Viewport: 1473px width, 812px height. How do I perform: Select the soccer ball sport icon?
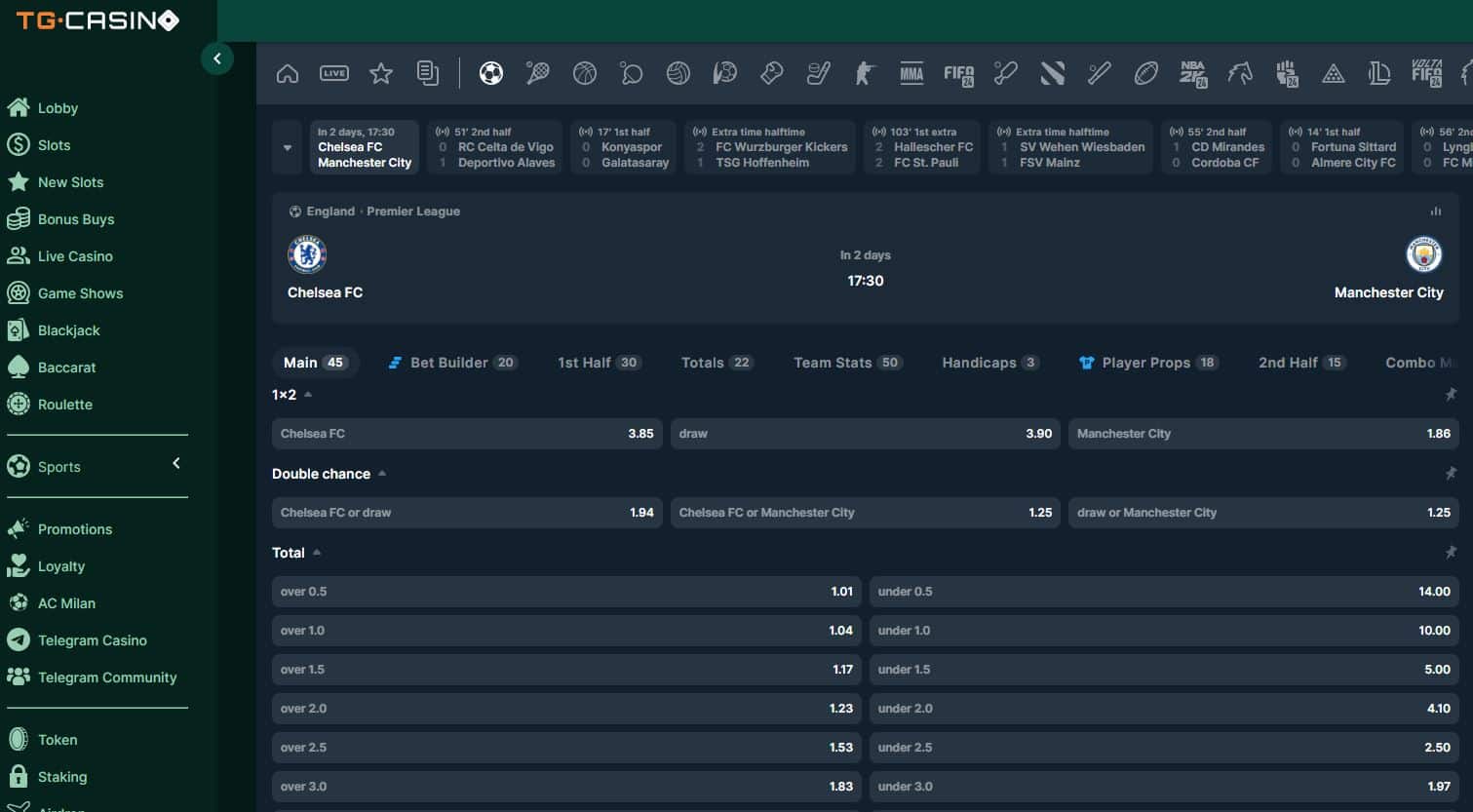[x=491, y=73]
